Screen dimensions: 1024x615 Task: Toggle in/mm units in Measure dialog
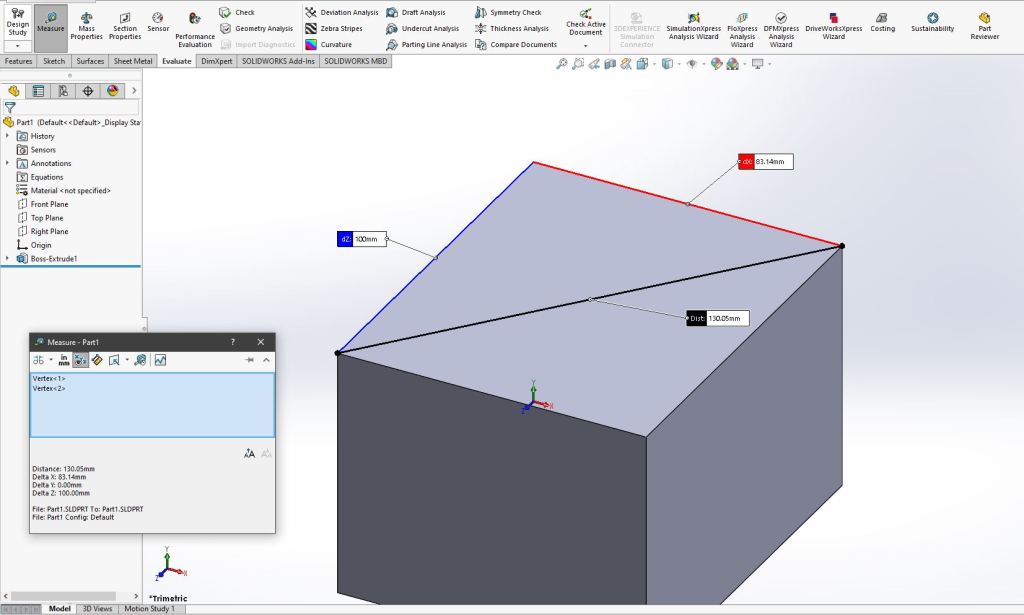pos(62,360)
